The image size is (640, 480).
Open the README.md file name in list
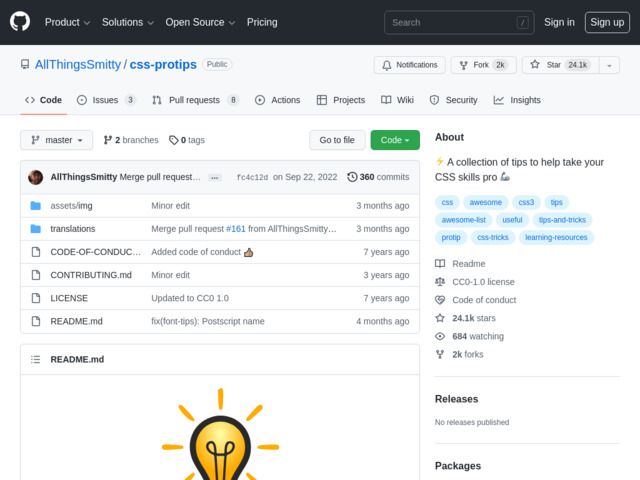pyautogui.click(x=76, y=321)
